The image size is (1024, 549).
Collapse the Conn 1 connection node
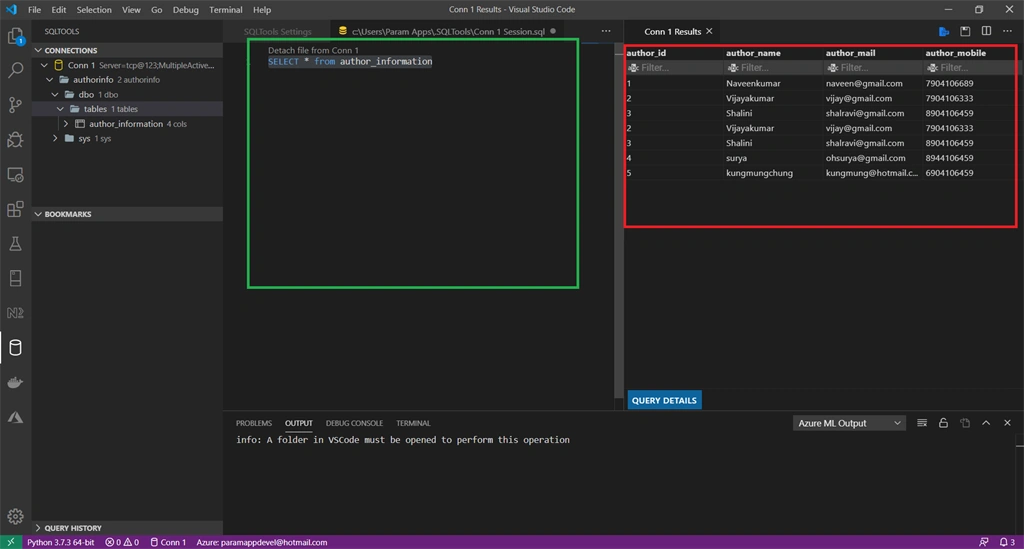tap(44, 65)
